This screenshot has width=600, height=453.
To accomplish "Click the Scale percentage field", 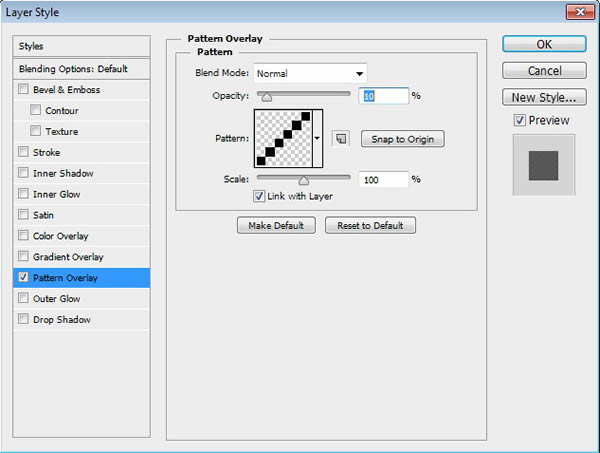I will (384, 179).
